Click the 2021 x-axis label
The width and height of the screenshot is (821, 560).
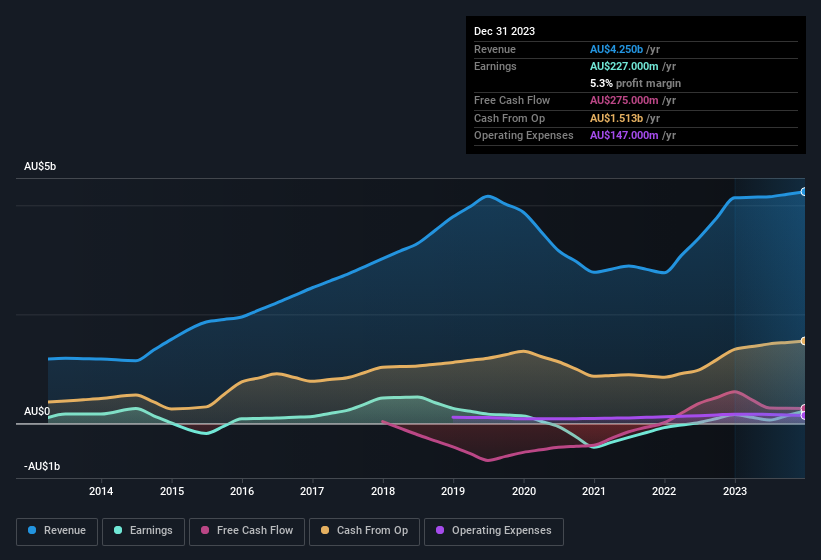pyautogui.click(x=594, y=491)
